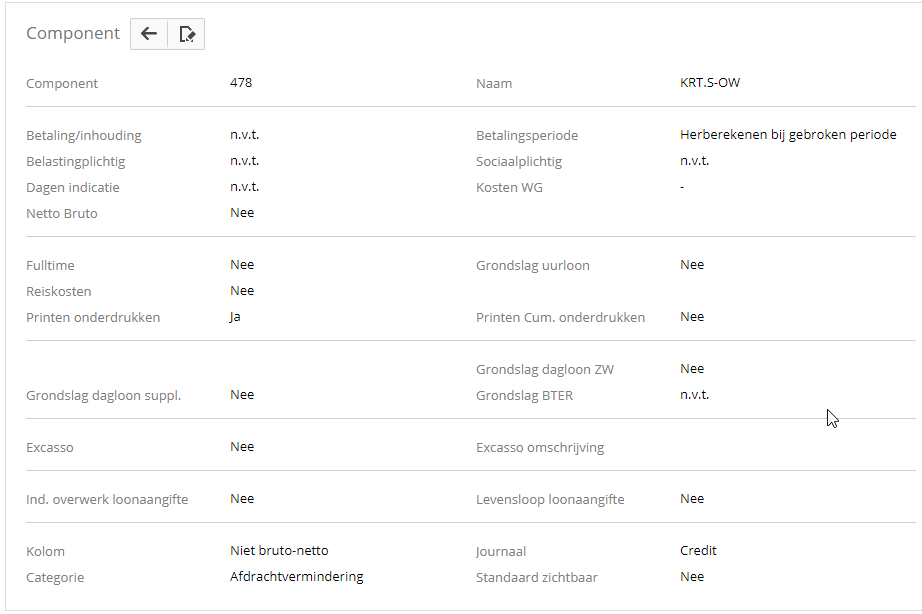Viewport: 922px width, 614px height.
Task: Click the Excasso omschrijving label
Action: [540, 447]
